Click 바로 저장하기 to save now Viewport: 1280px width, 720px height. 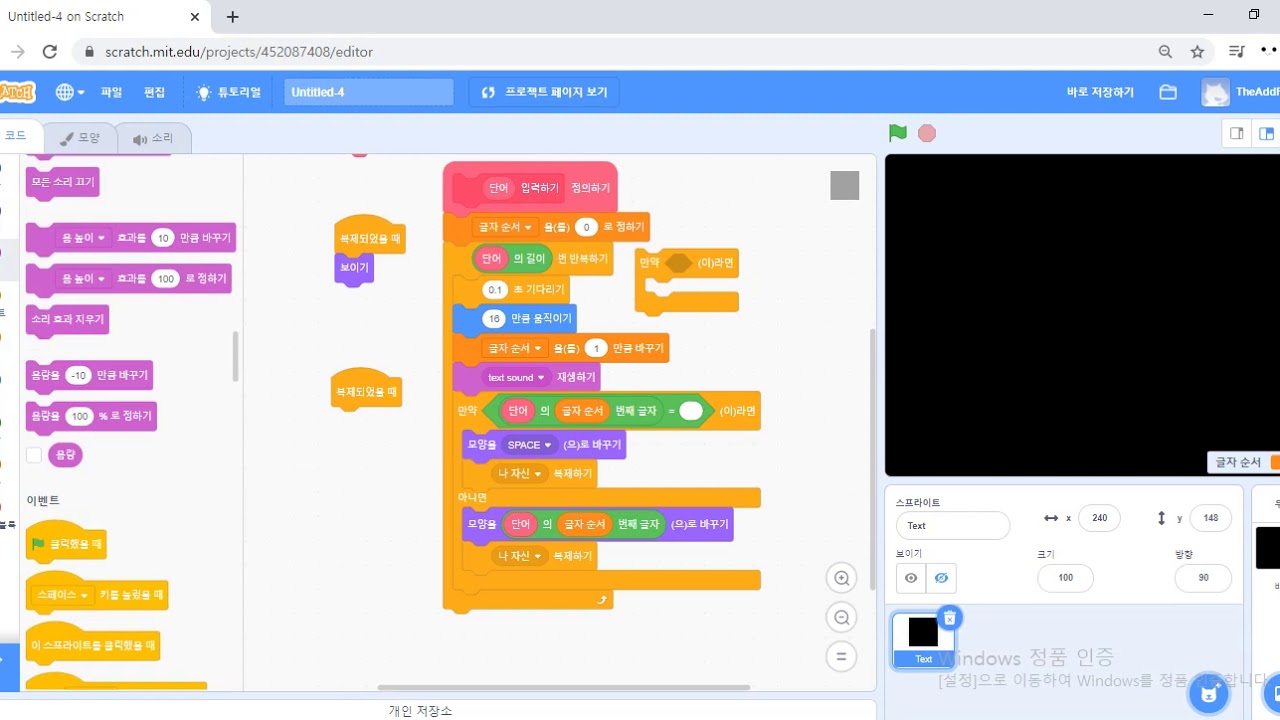(x=1100, y=92)
